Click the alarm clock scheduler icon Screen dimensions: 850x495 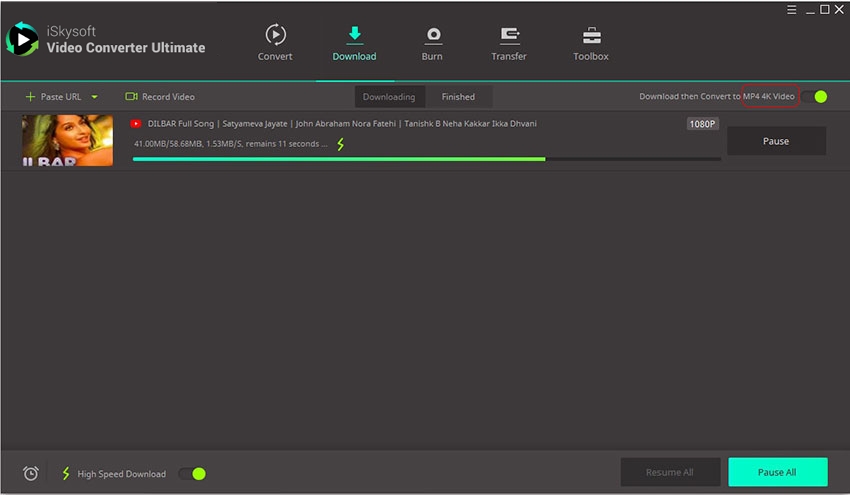[31, 473]
